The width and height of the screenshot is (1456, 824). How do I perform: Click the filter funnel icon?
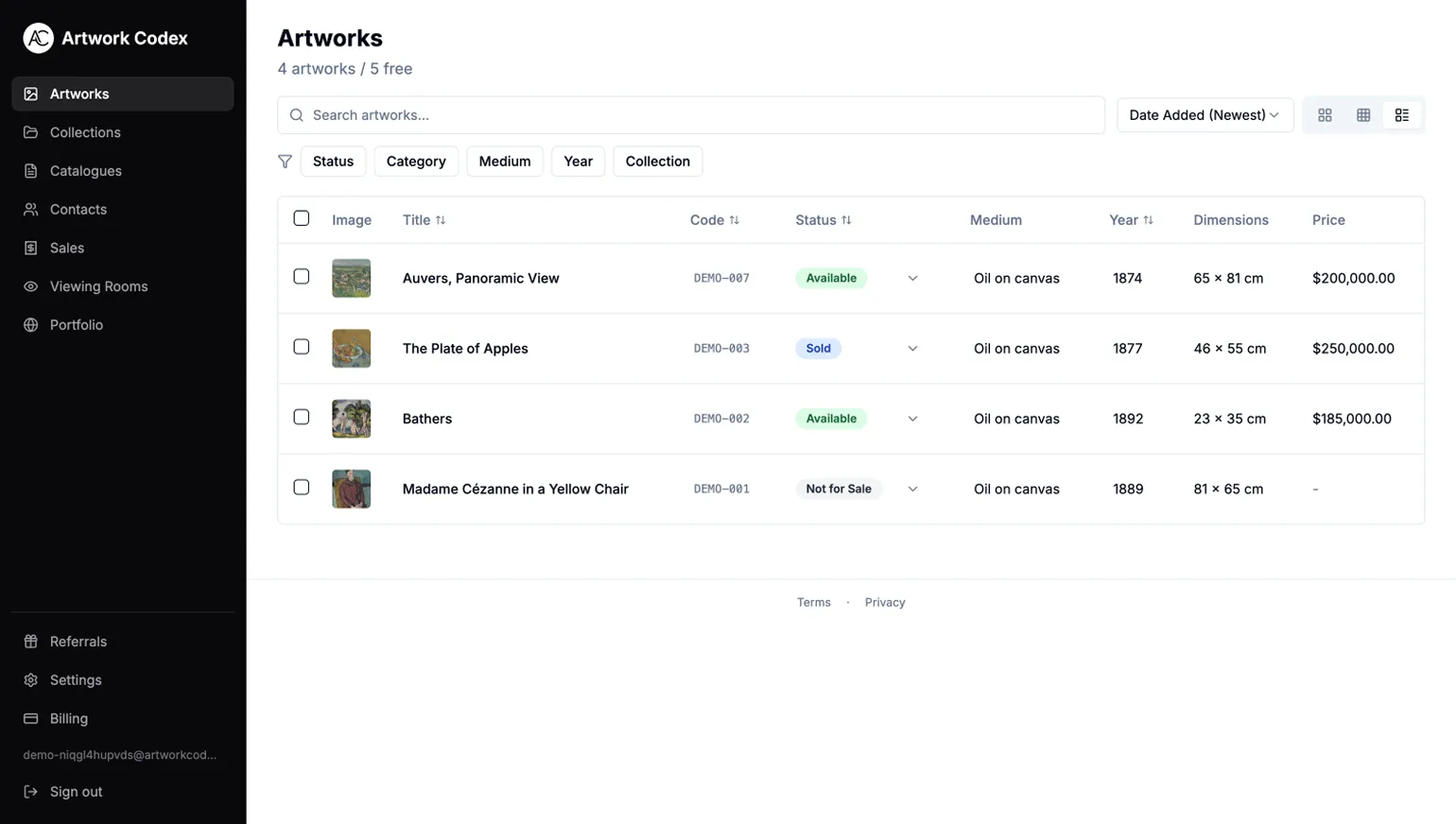[x=285, y=162]
